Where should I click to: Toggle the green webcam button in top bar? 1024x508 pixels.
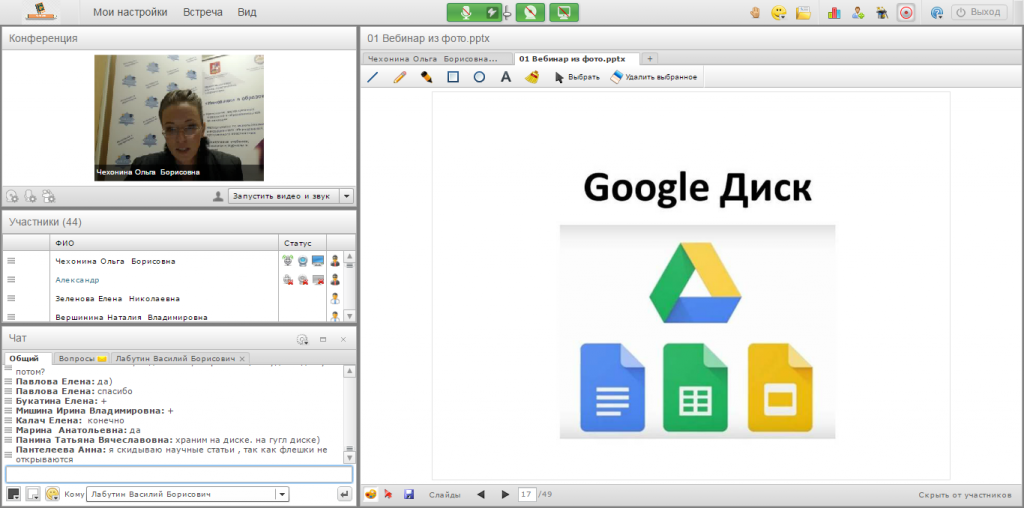[x=530, y=12]
